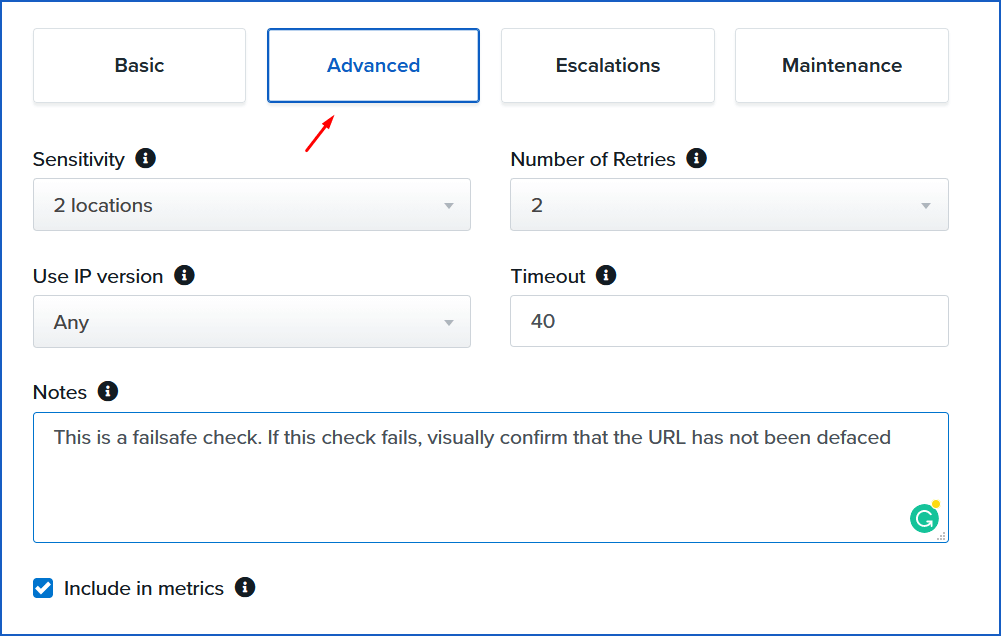Click the 'Include in metrics' label text

click(x=144, y=588)
